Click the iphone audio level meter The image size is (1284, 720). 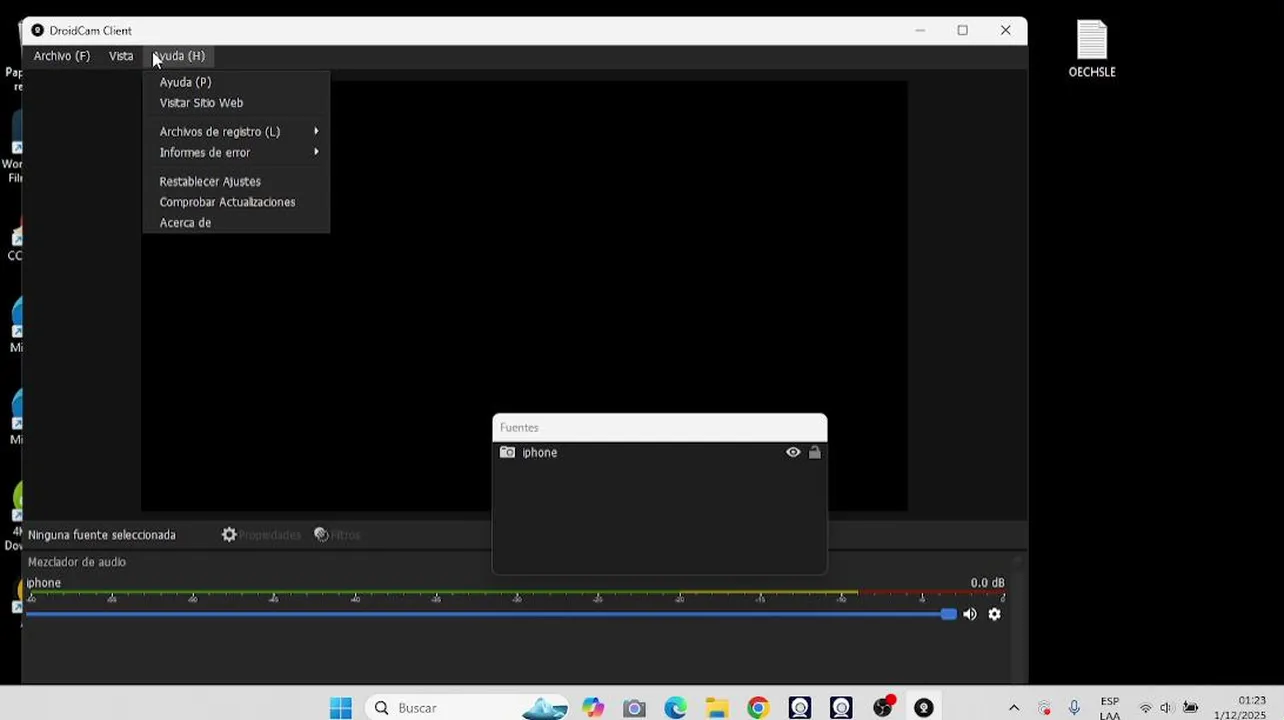515,596
